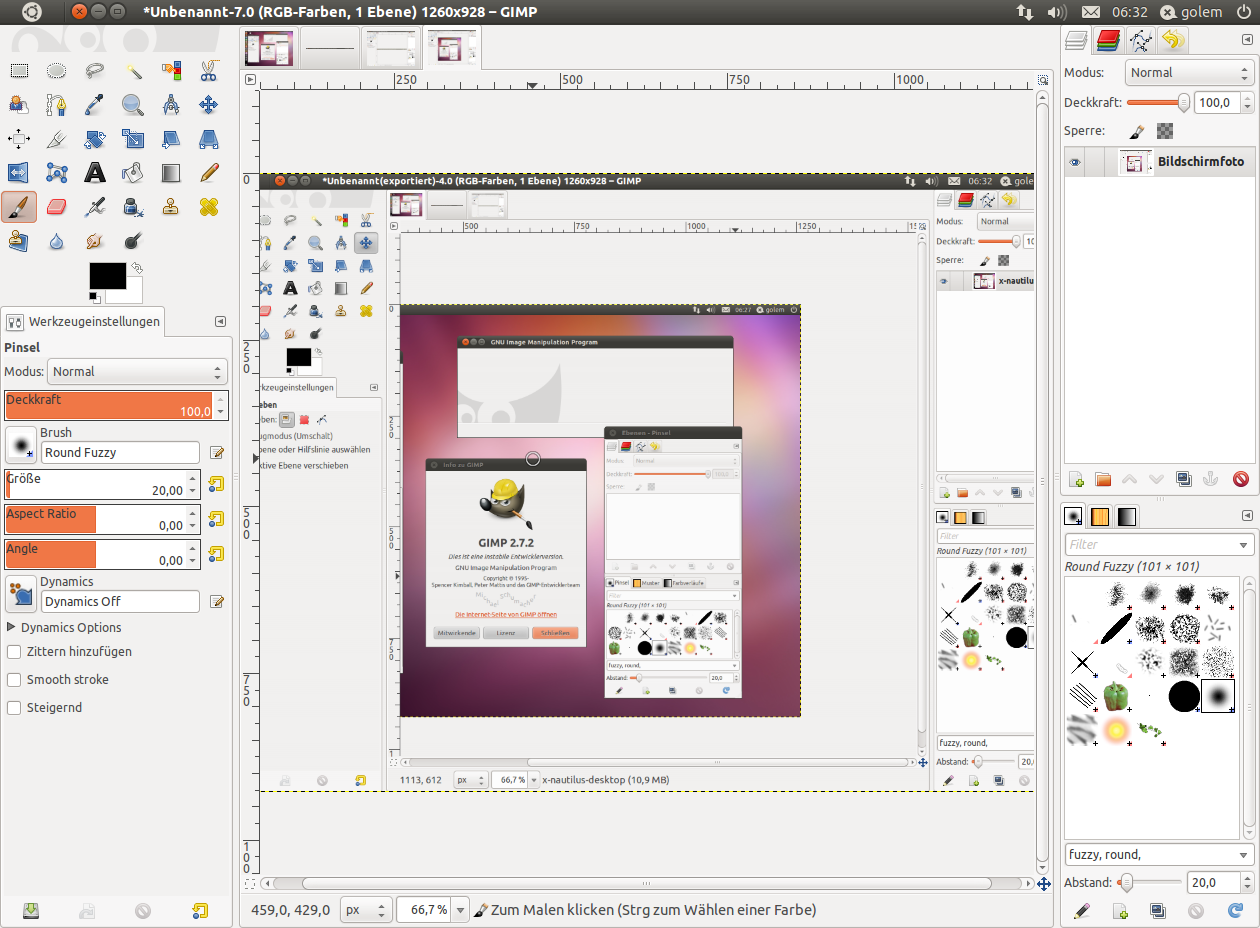Image resolution: width=1260 pixels, height=928 pixels.
Task: Select the Smudge tool
Action: [95, 241]
